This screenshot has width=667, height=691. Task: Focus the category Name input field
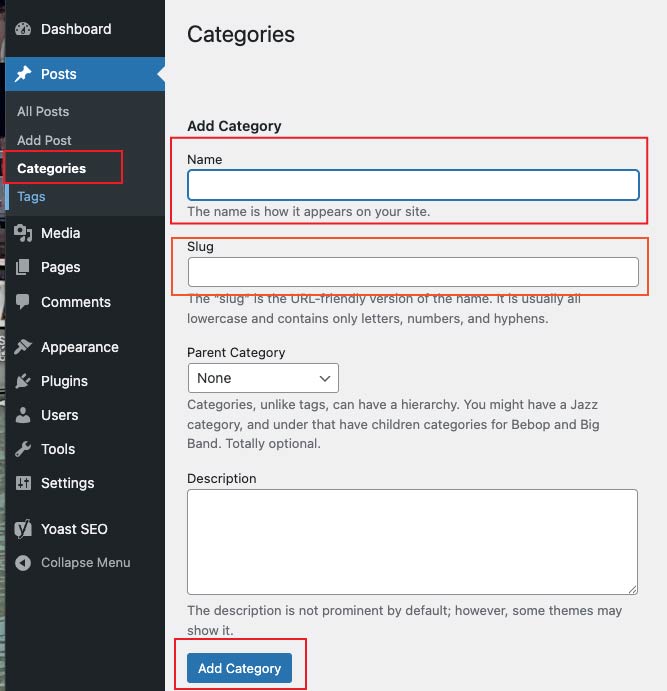tap(413, 185)
